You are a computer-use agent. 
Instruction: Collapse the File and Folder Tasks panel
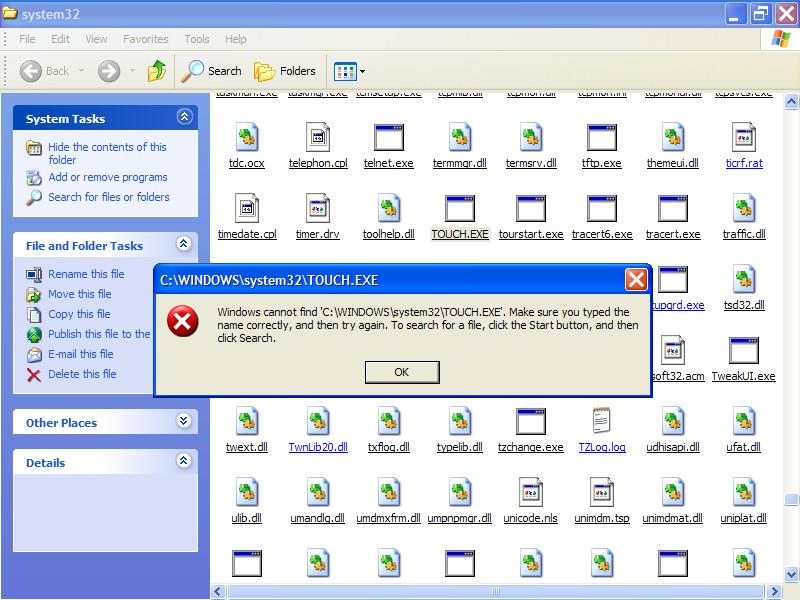click(184, 244)
